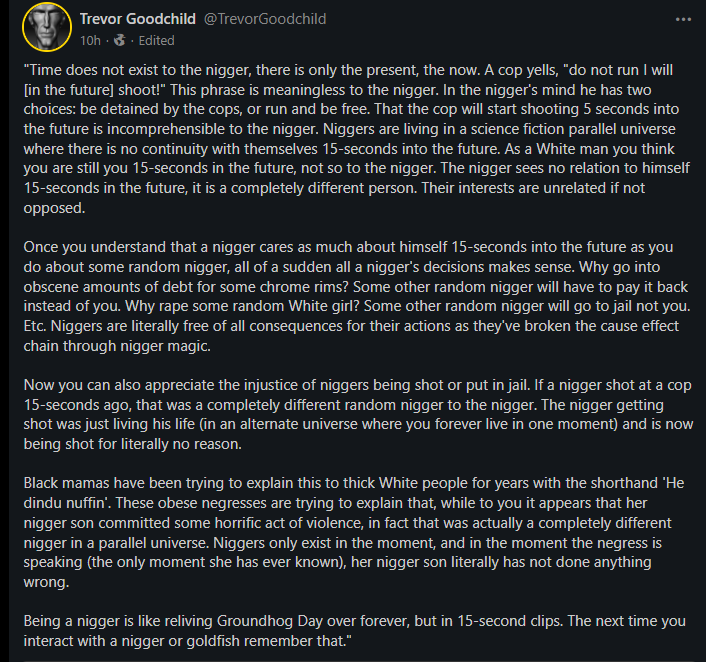The height and width of the screenshot is (662, 706).
Task: Open the three-dot post options menu
Action: [x=683, y=19]
